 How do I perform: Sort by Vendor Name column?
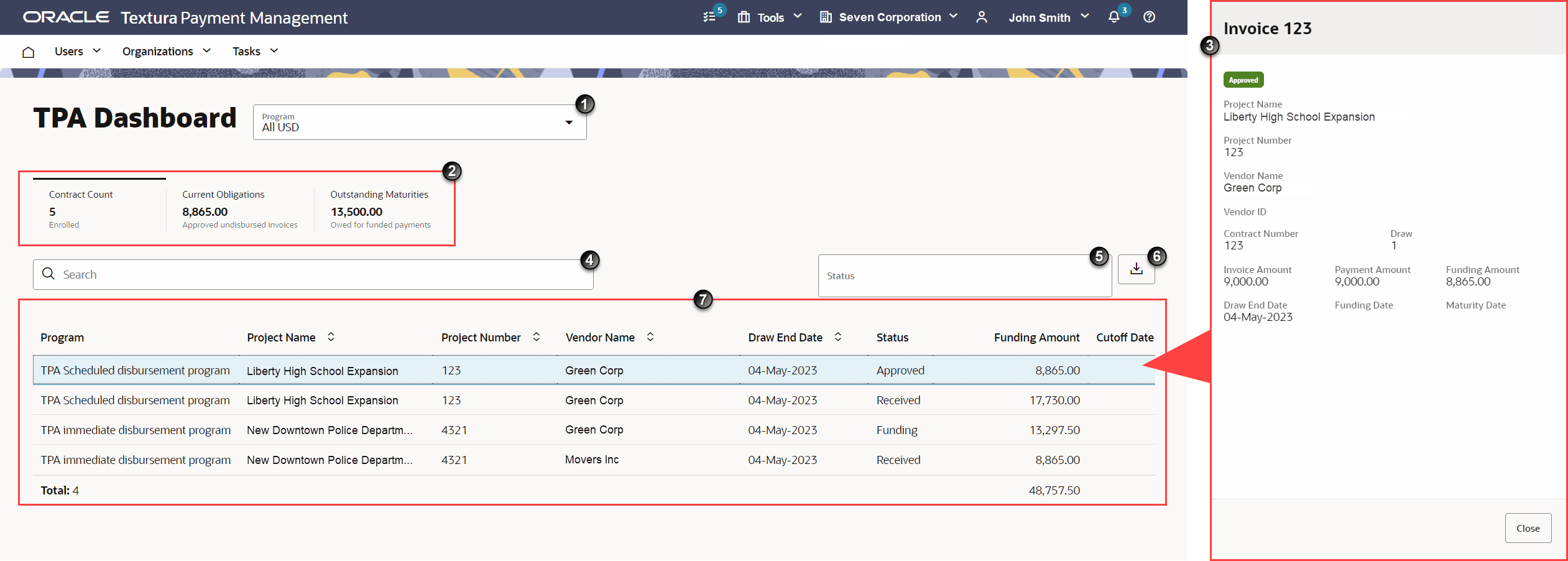(650, 336)
